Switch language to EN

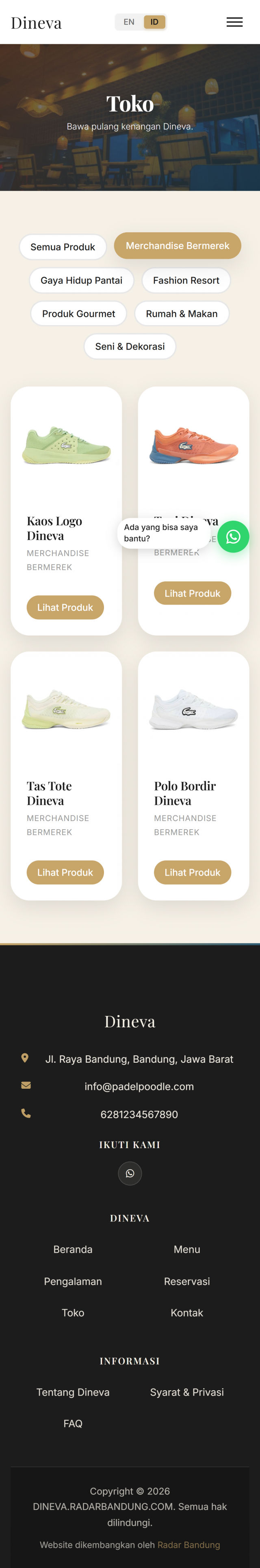coord(129,22)
